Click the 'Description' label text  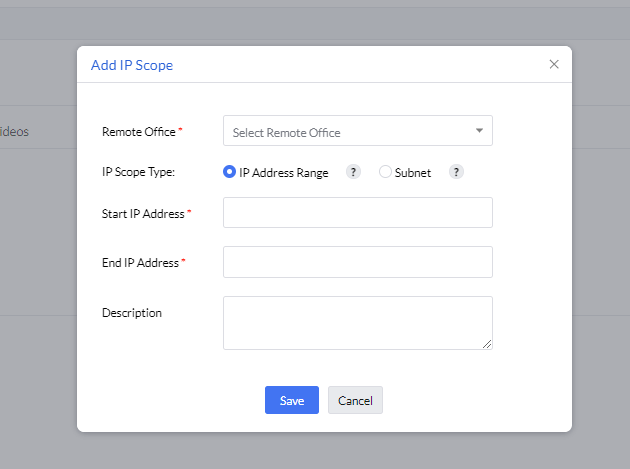tap(132, 313)
